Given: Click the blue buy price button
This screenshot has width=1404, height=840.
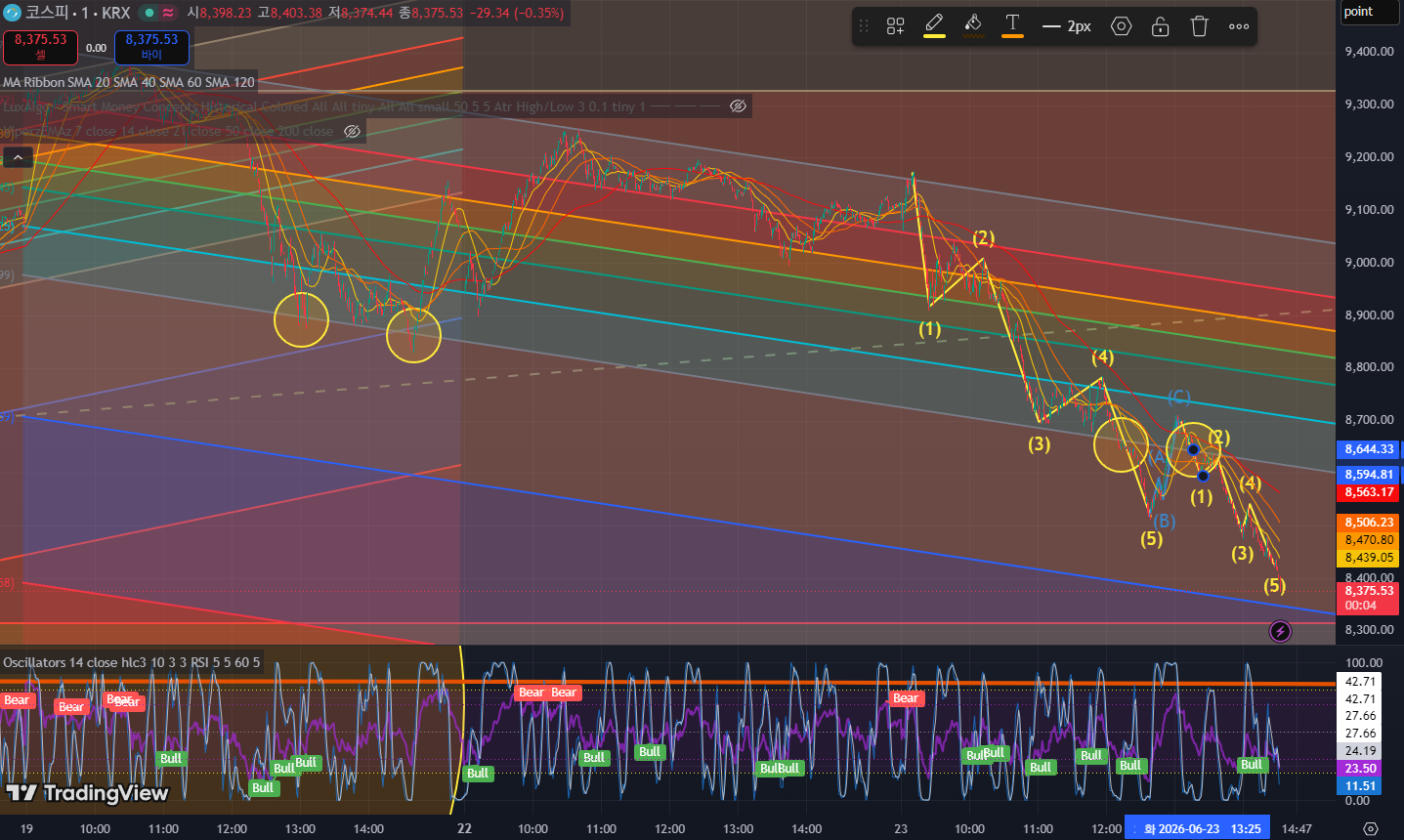Looking at the screenshot, I should 151,47.
